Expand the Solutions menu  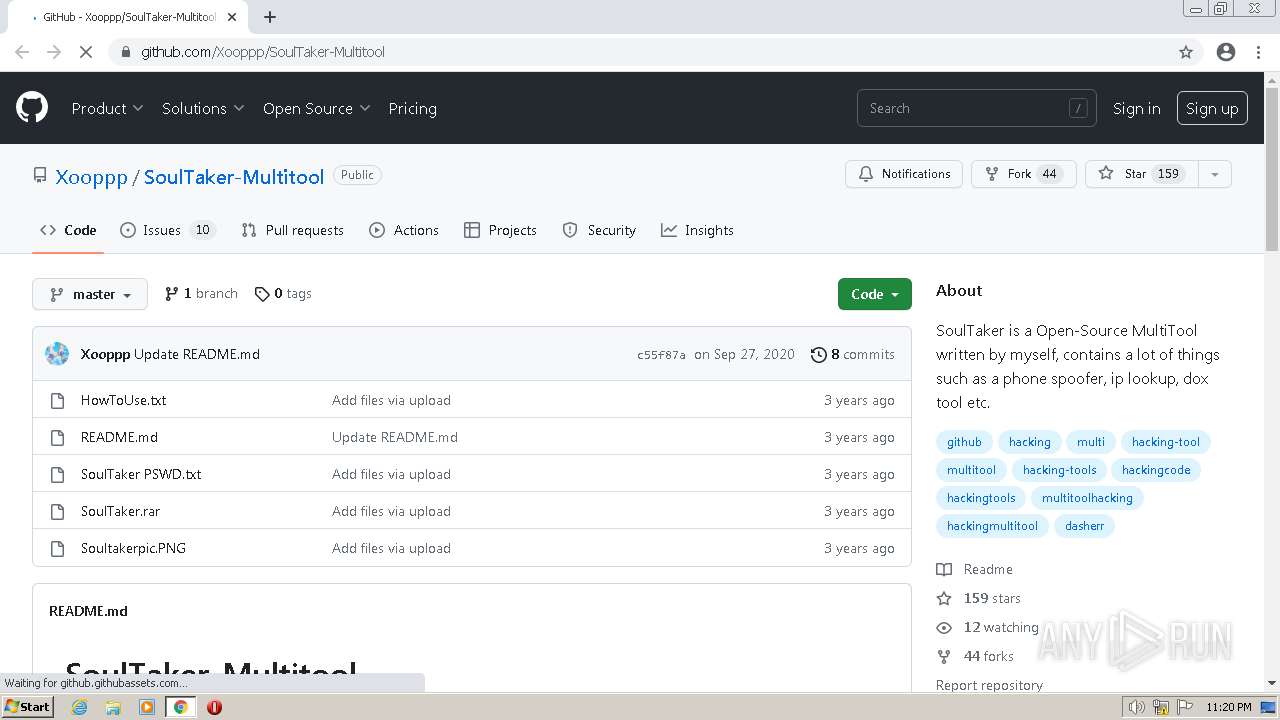(x=203, y=108)
